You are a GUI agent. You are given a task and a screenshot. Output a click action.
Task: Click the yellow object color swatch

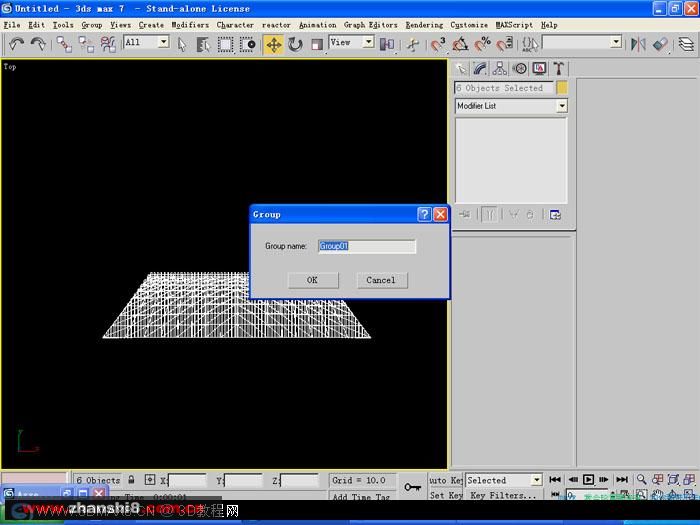(562, 88)
